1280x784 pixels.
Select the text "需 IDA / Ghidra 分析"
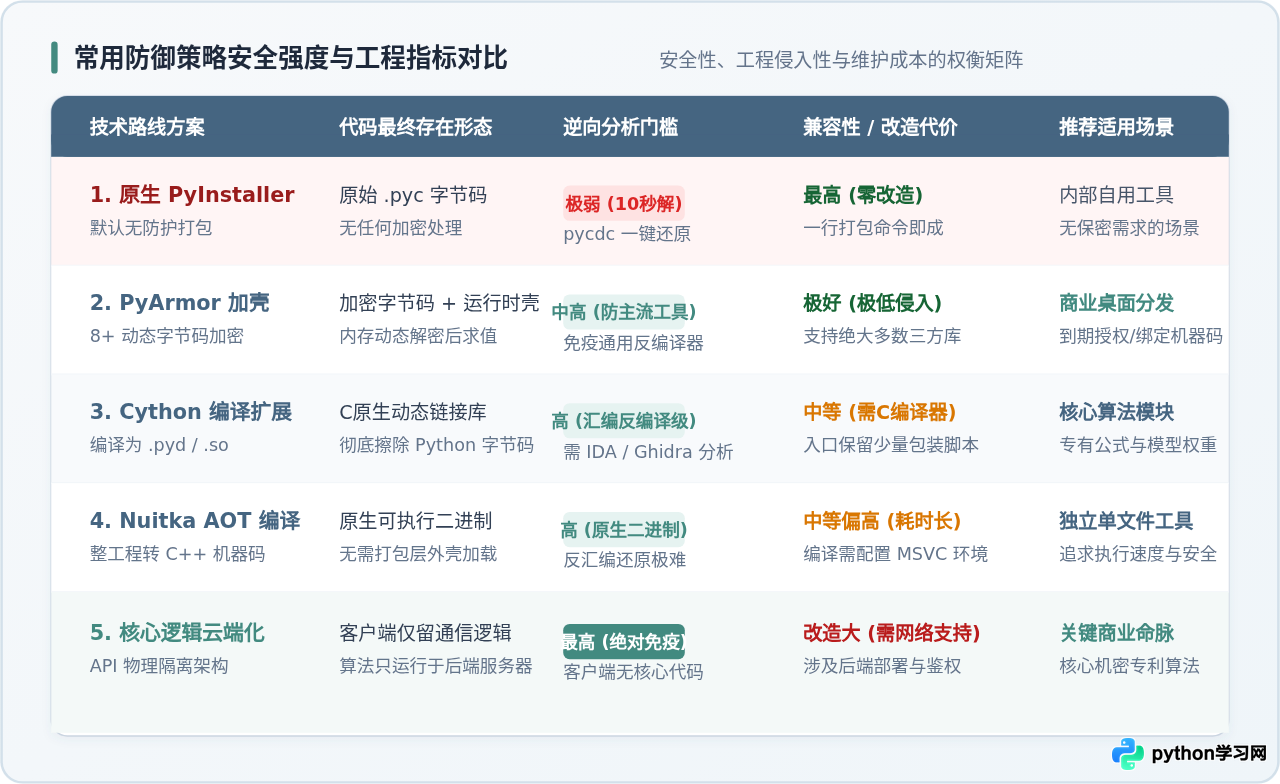click(x=648, y=452)
